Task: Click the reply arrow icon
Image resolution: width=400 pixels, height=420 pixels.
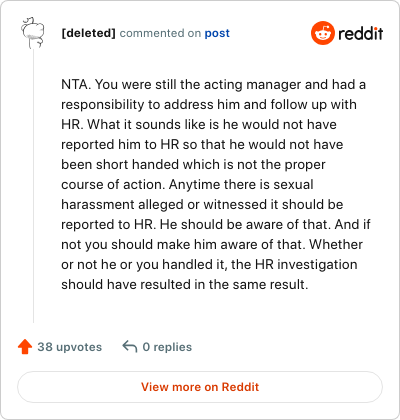Action: (130, 347)
